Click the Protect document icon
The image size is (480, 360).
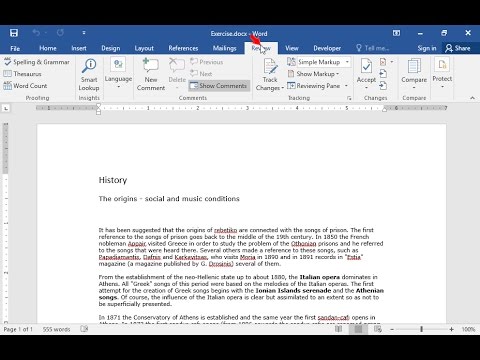(x=442, y=73)
